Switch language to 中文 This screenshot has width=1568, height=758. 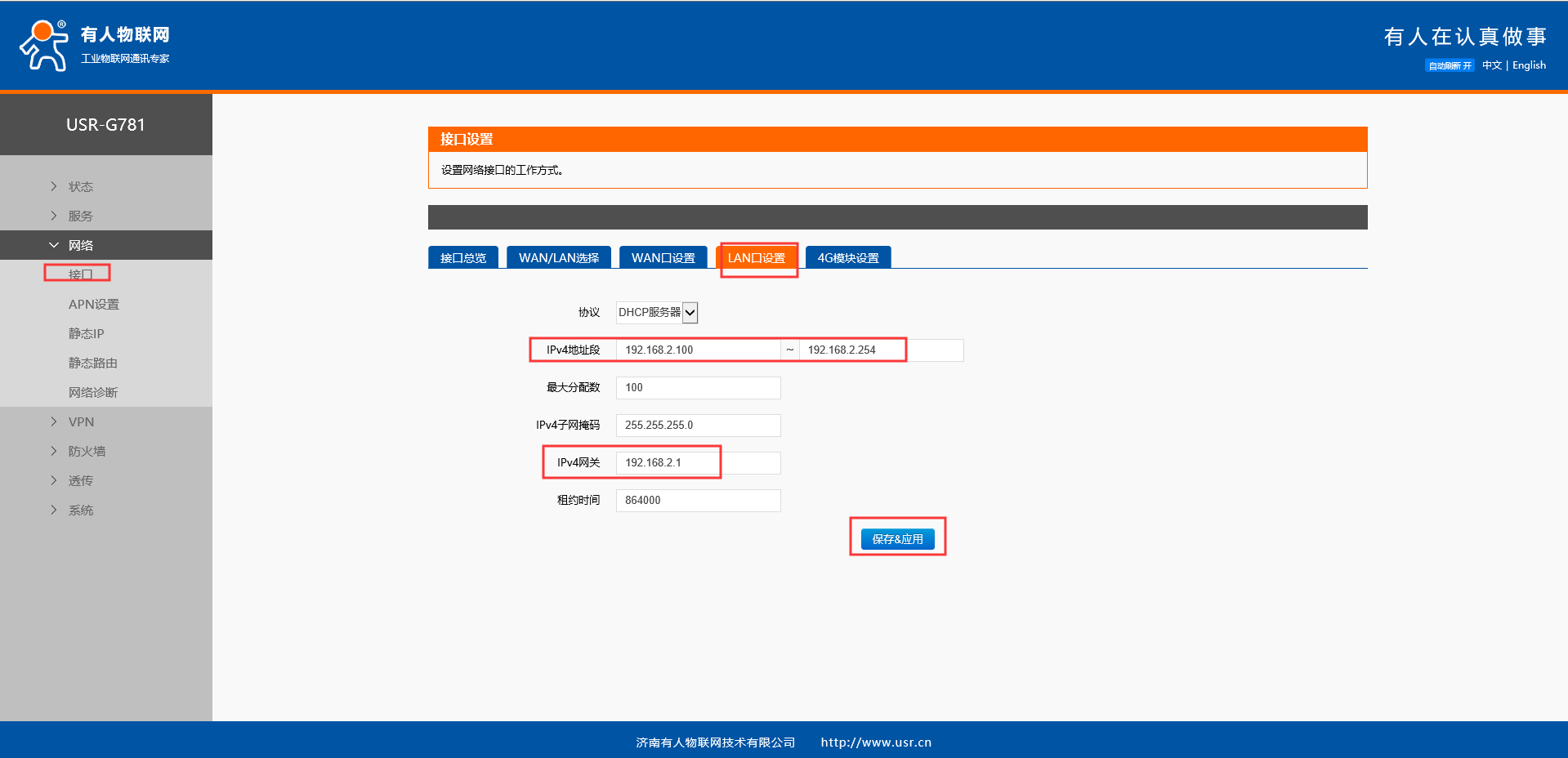pyautogui.click(x=1491, y=65)
